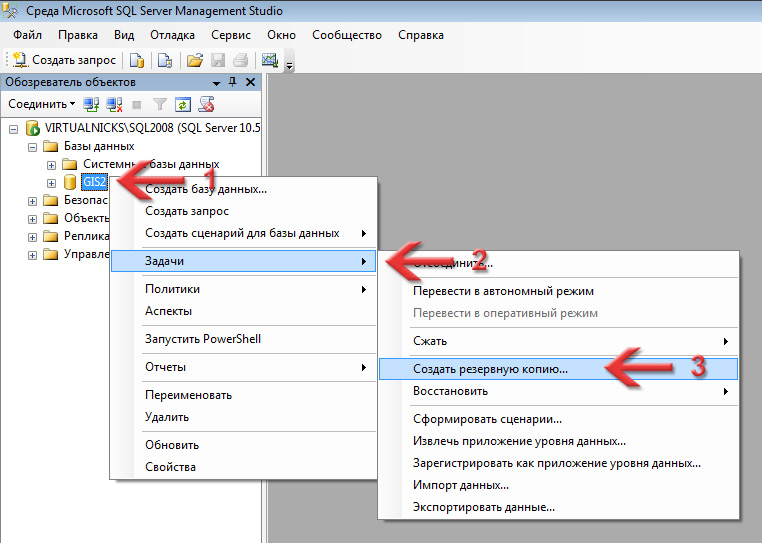The height and width of the screenshot is (543, 762).
Task: Click the Disconnect server icon
Action: tap(114, 104)
